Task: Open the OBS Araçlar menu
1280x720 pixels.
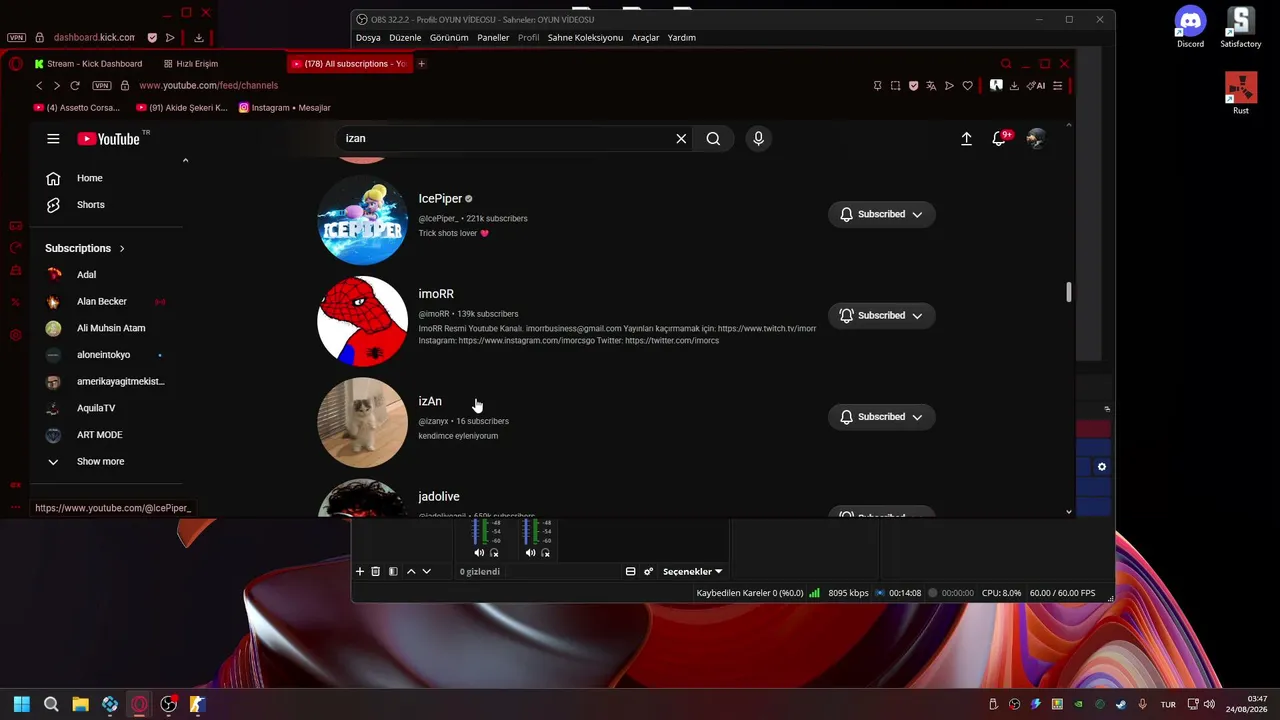Action: click(x=645, y=38)
